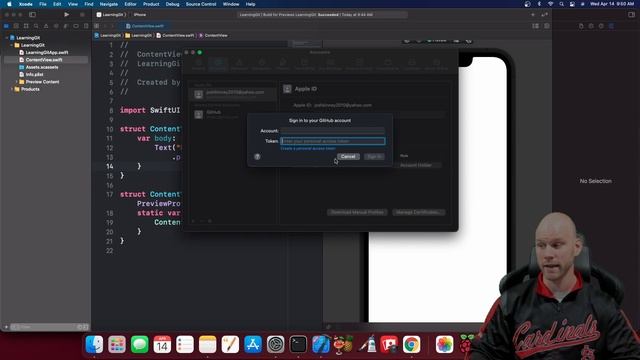Open Reminders from the dock
This screenshot has width=640, height=360.
pos(185,344)
